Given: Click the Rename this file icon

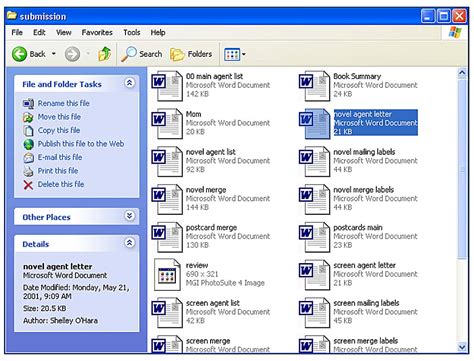Looking at the screenshot, I should 28,104.
